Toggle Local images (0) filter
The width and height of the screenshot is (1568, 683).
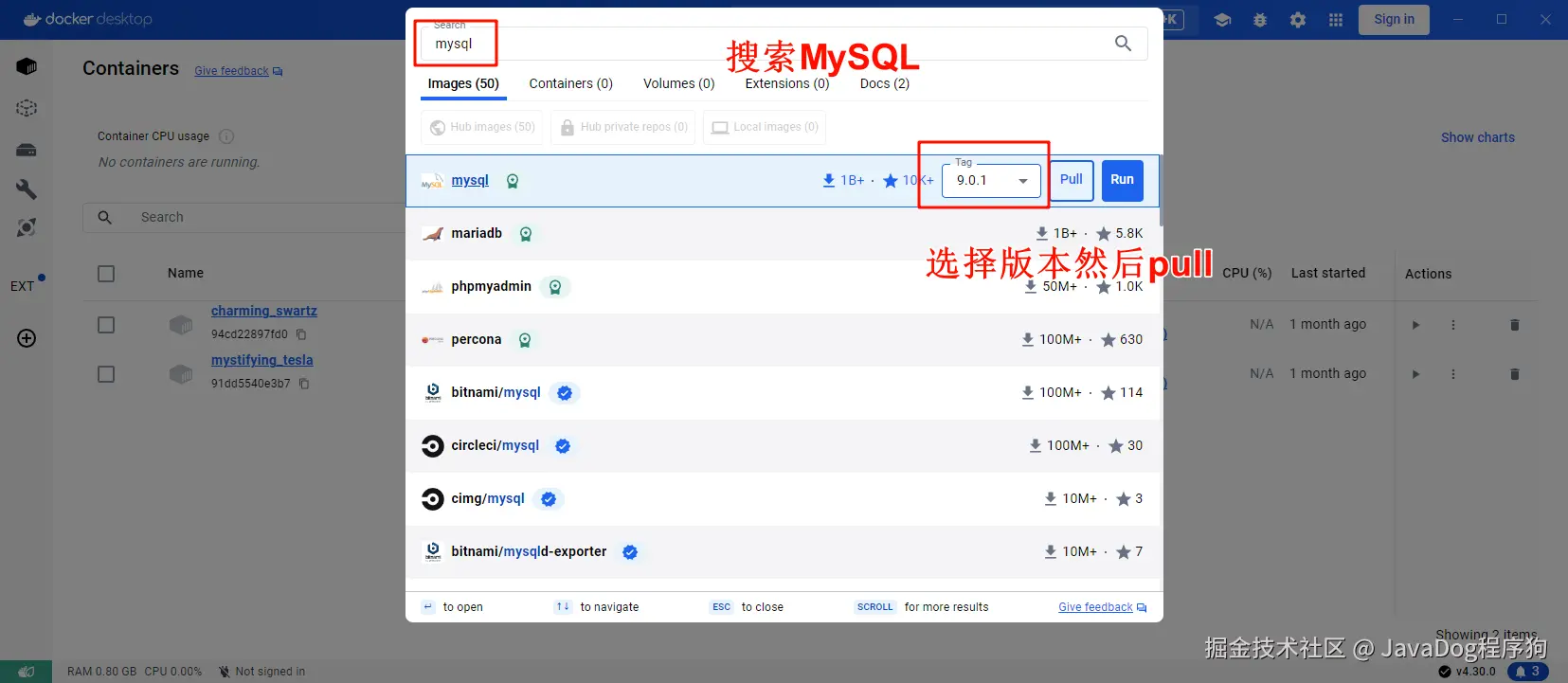coord(765,127)
